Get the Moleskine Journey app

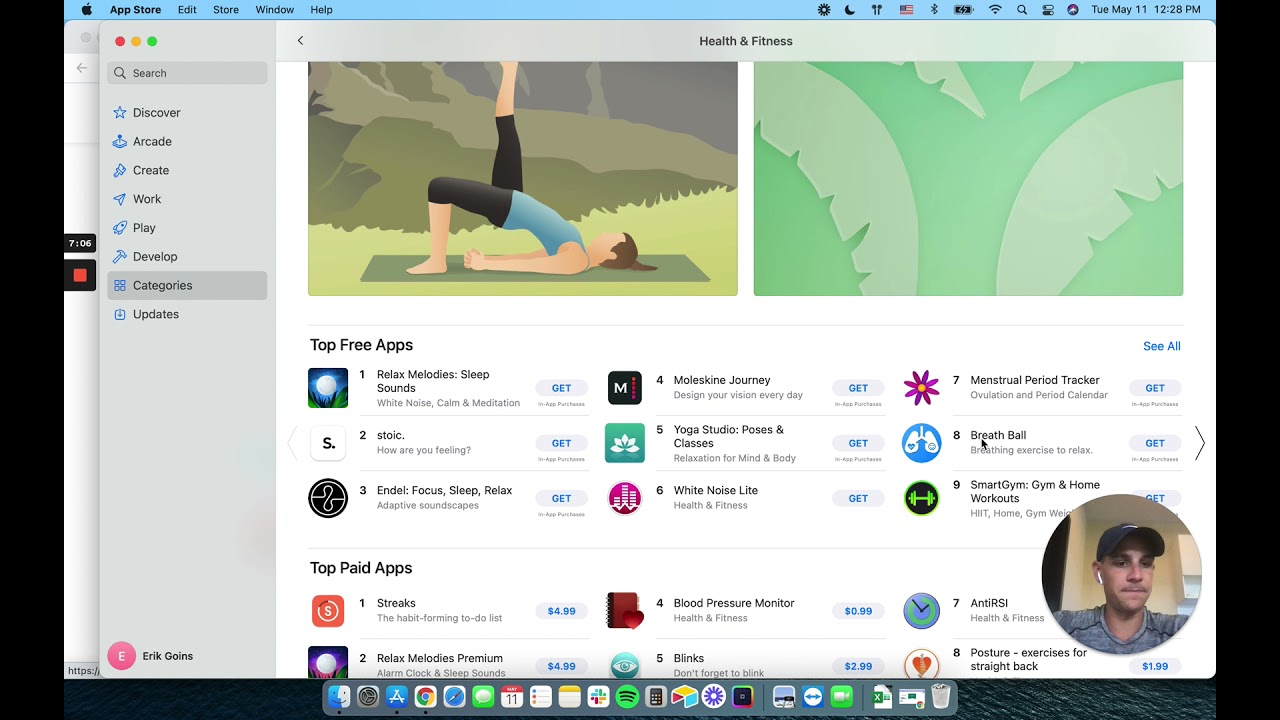pos(858,388)
